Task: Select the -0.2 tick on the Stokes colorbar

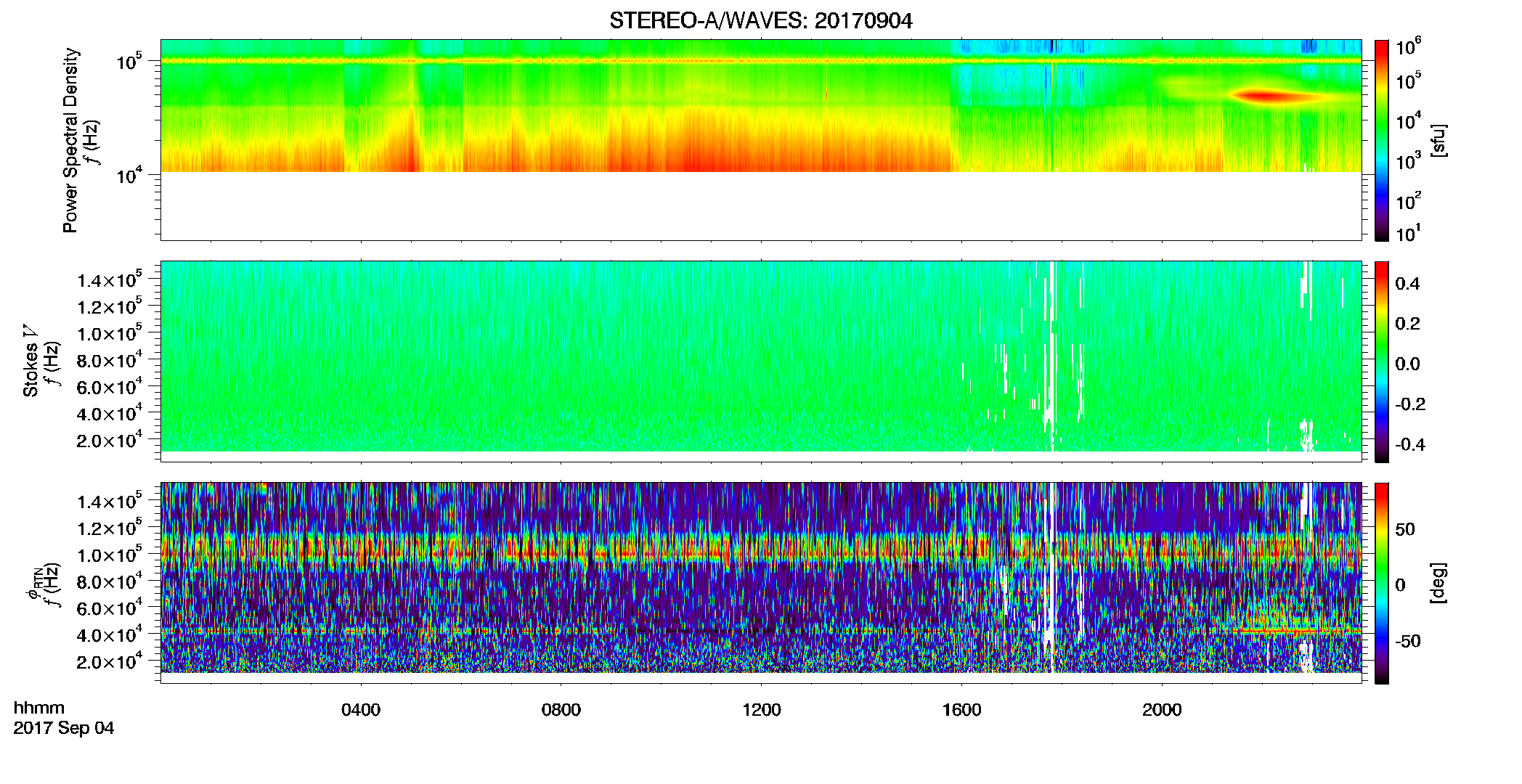Action: coord(1410,404)
